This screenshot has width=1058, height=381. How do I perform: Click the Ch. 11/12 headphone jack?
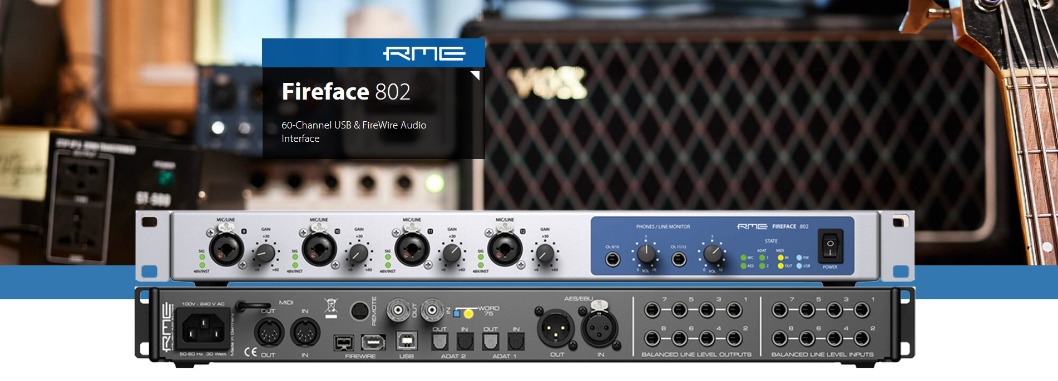pyautogui.click(x=679, y=259)
